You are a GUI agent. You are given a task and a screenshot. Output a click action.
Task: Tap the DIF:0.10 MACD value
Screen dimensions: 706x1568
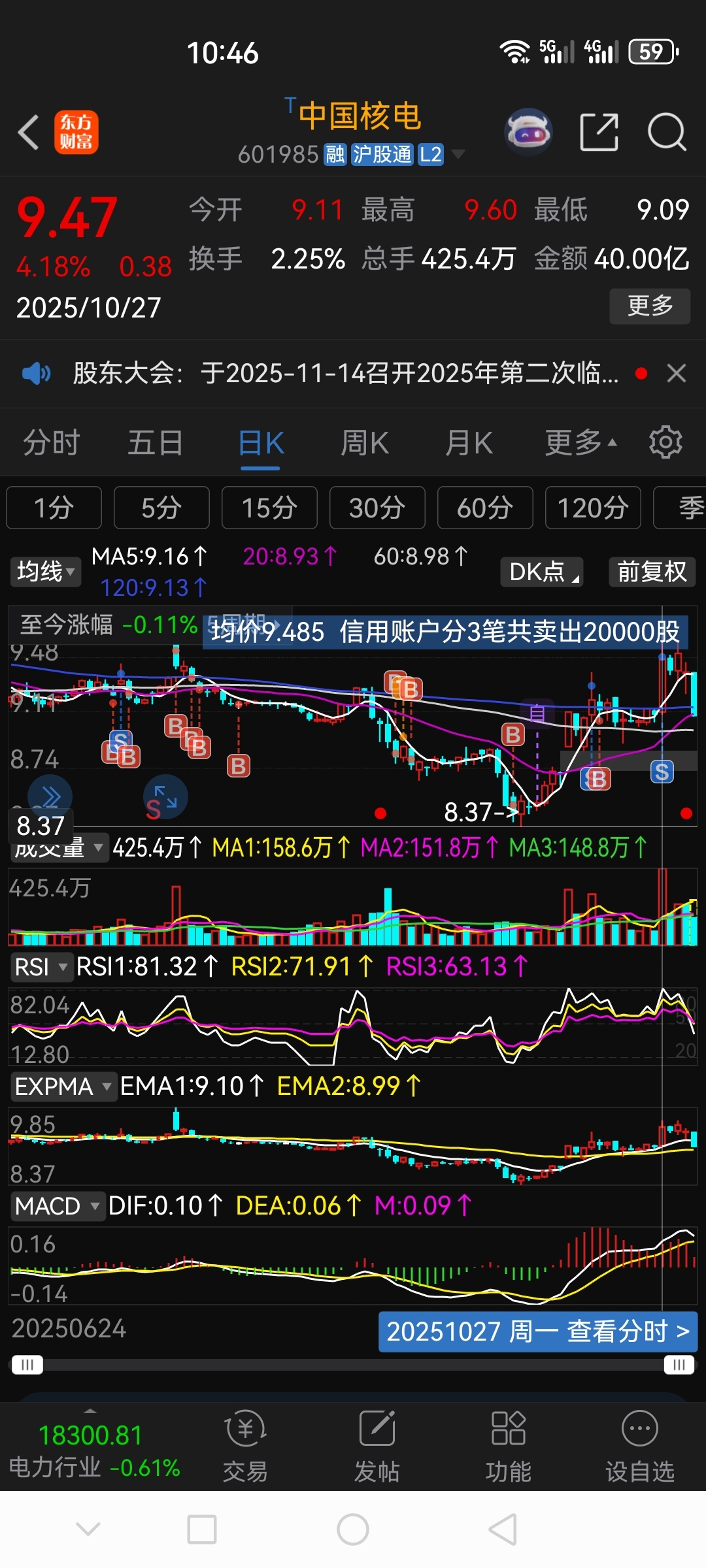coord(165,1206)
